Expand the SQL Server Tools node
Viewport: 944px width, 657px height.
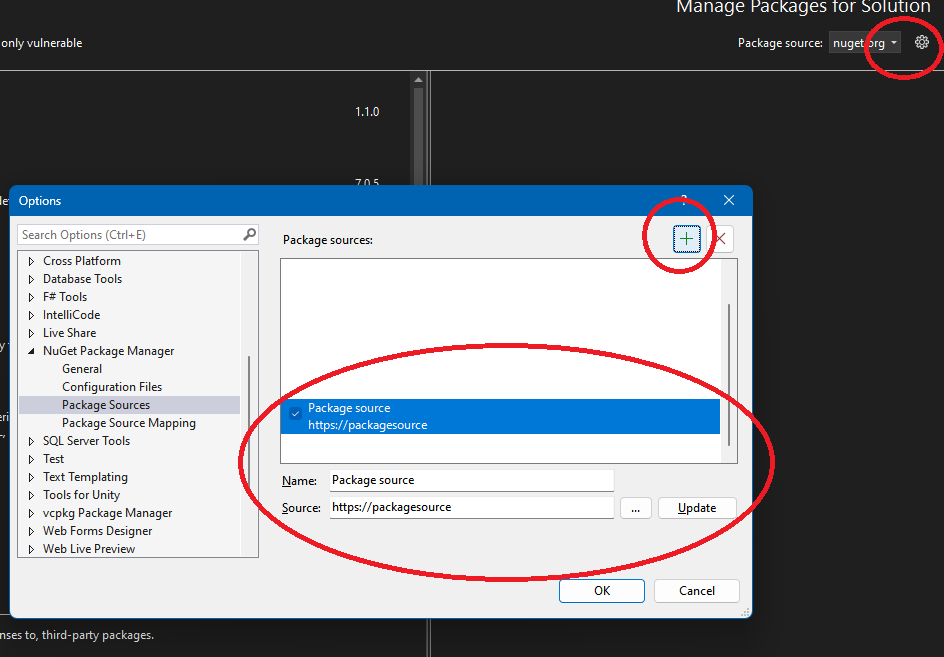[x=31, y=441]
